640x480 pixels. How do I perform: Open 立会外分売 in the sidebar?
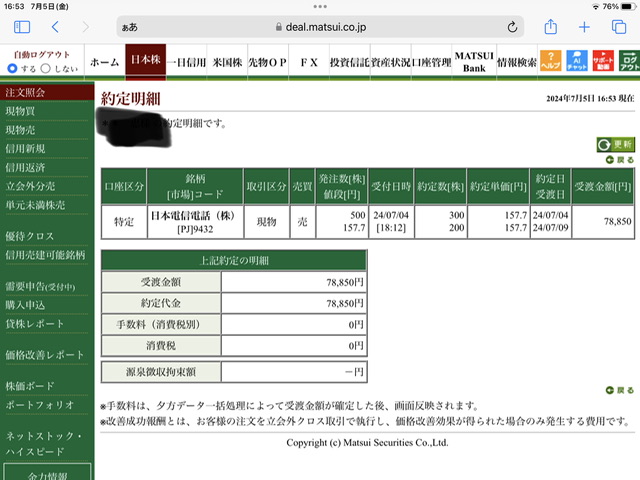[x=30, y=186]
